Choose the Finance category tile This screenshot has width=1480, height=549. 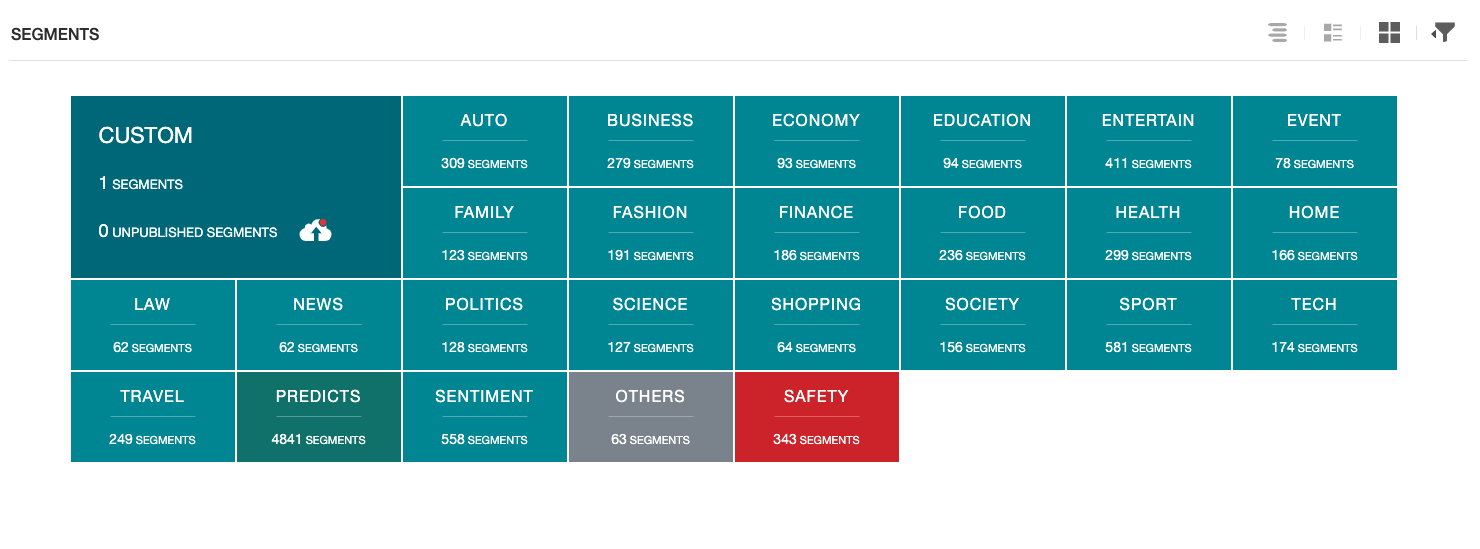(816, 233)
